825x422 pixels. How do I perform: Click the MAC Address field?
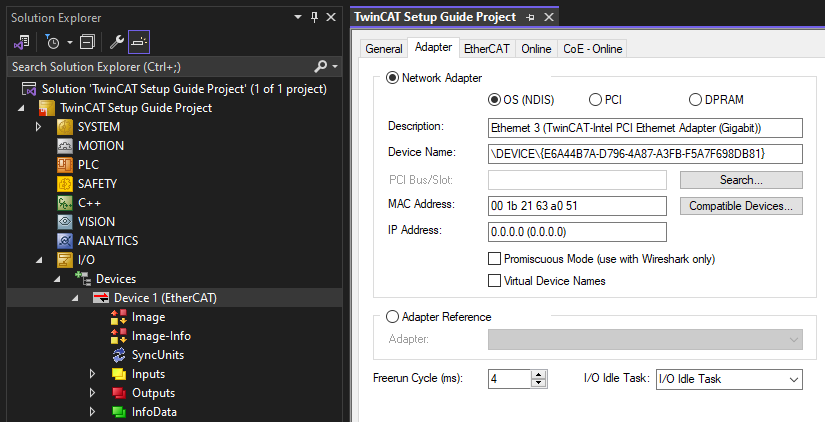[x=577, y=206]
